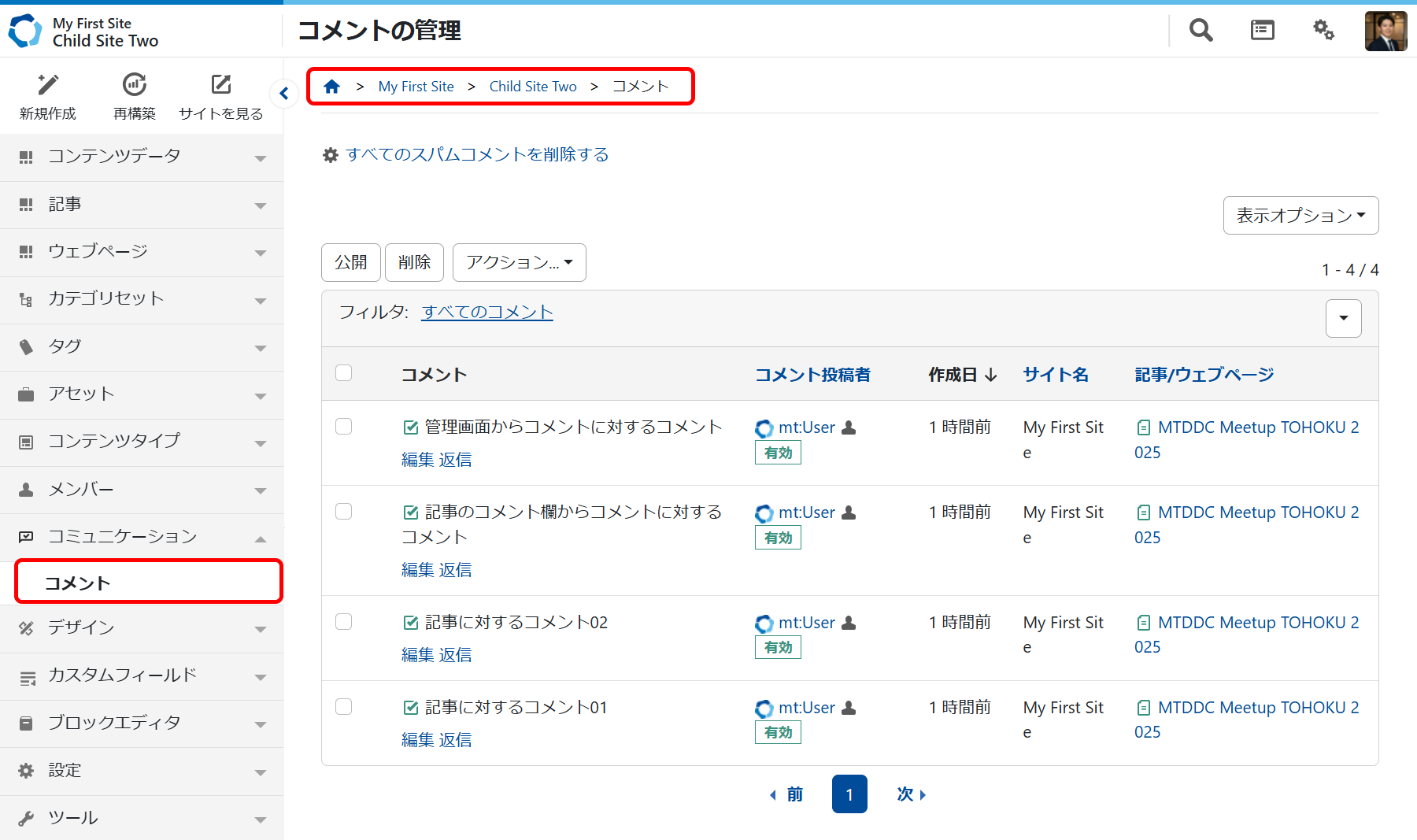Click the search magnifier icon in header
This screenshot has width=1417, height=840.
[1201, 30]
